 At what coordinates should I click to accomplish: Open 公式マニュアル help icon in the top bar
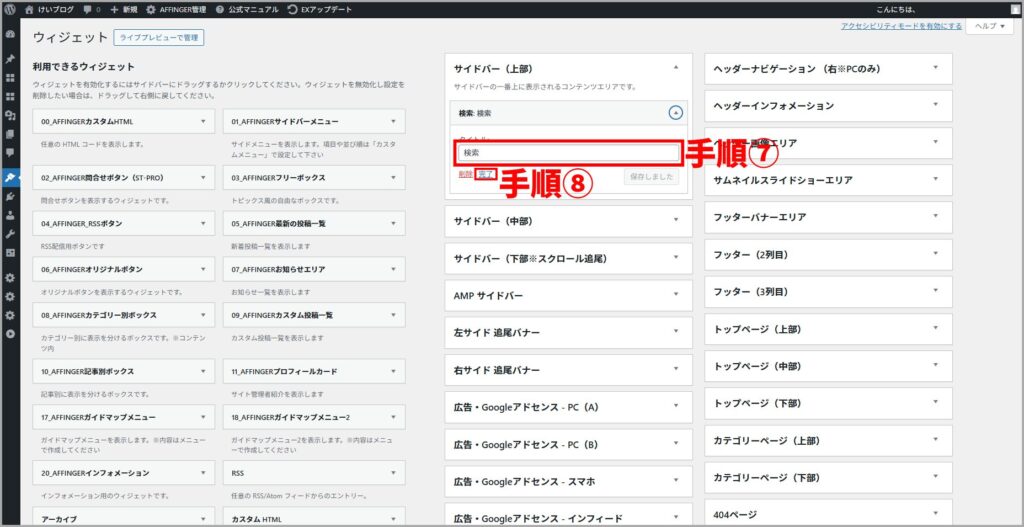click(x=219, y=9)
